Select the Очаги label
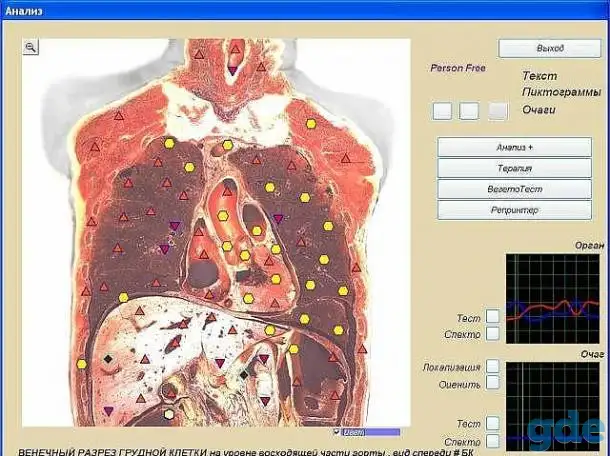This screenshot has height=456, width=610. click(x=539, y=110)
